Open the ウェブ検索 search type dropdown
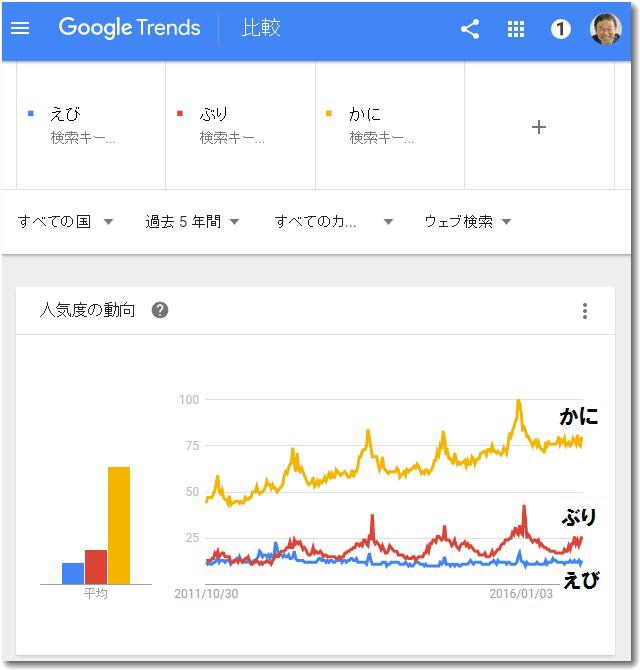The image size is (640, 670). [467, 221]
